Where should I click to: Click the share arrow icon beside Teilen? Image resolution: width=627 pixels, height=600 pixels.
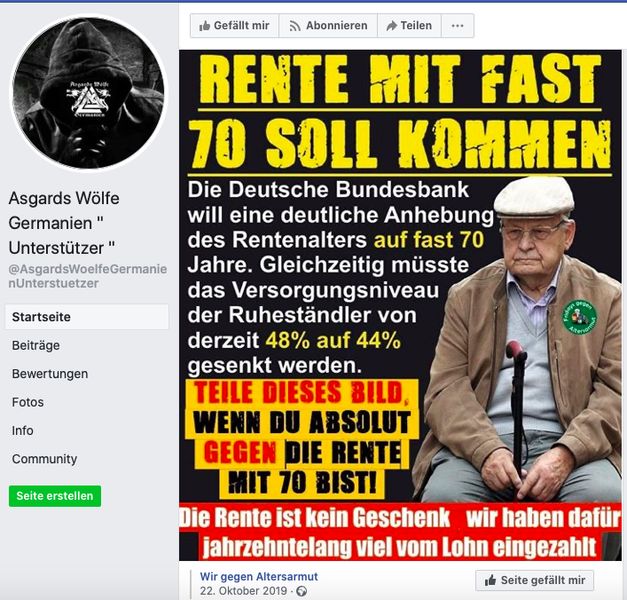click(x=391, y=26)
